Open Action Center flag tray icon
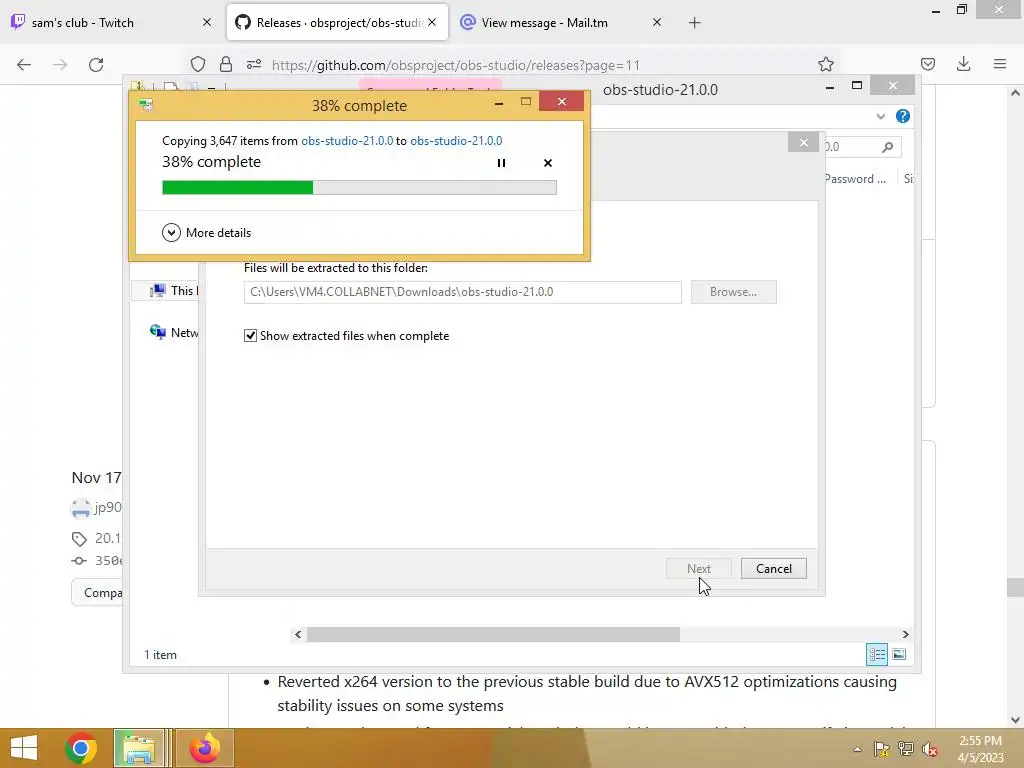The image size is (1024, 768). tap(882, 749)
